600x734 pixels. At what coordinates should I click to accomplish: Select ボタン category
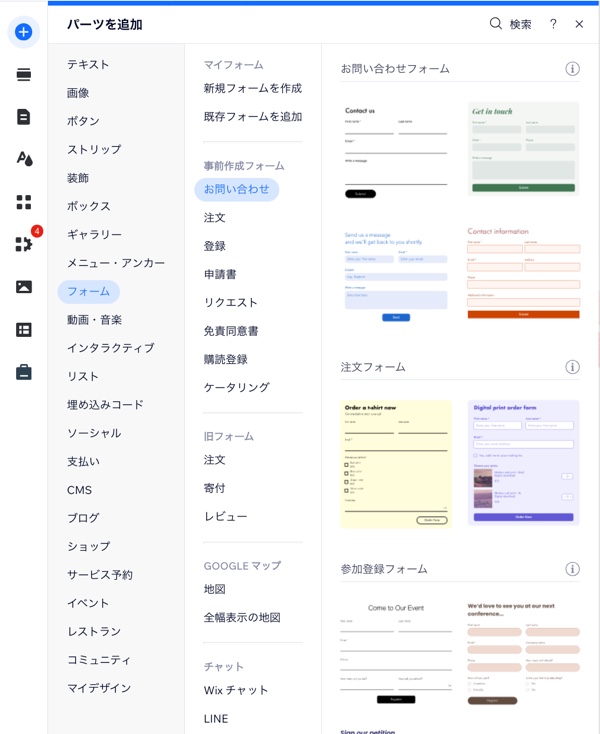(x=83, y=121)
